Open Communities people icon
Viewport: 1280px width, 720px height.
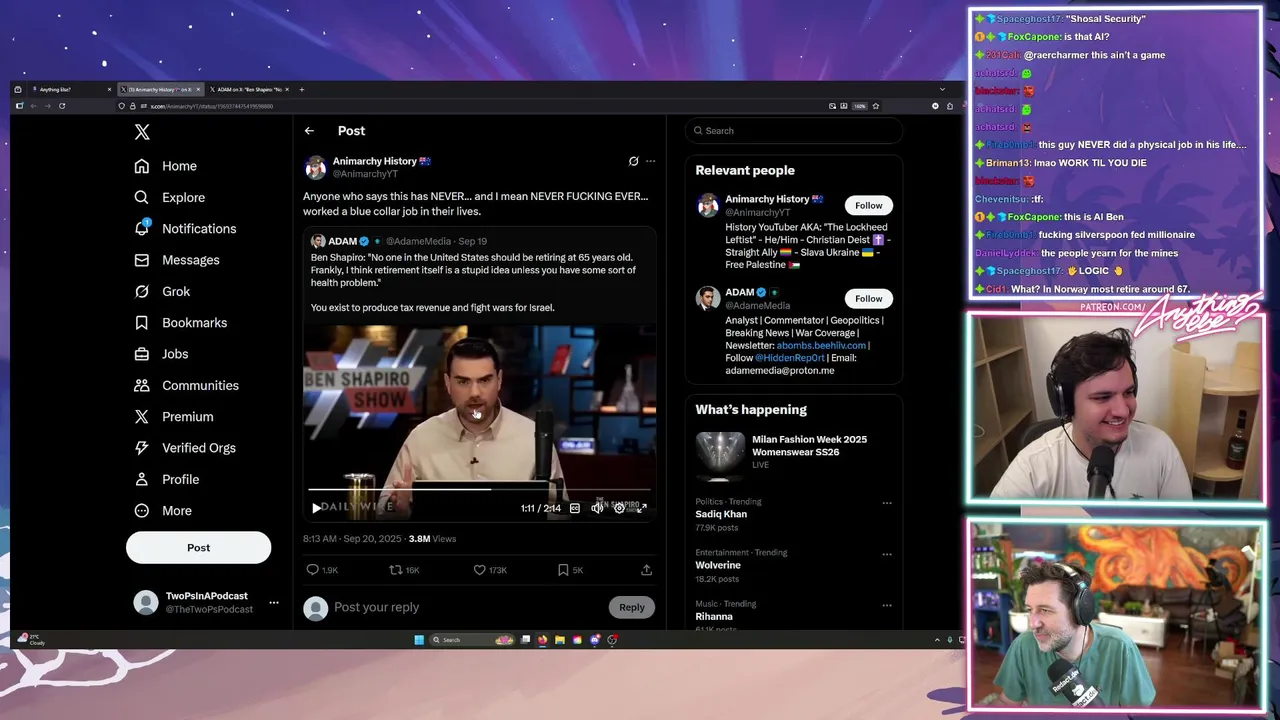[142, 385]
